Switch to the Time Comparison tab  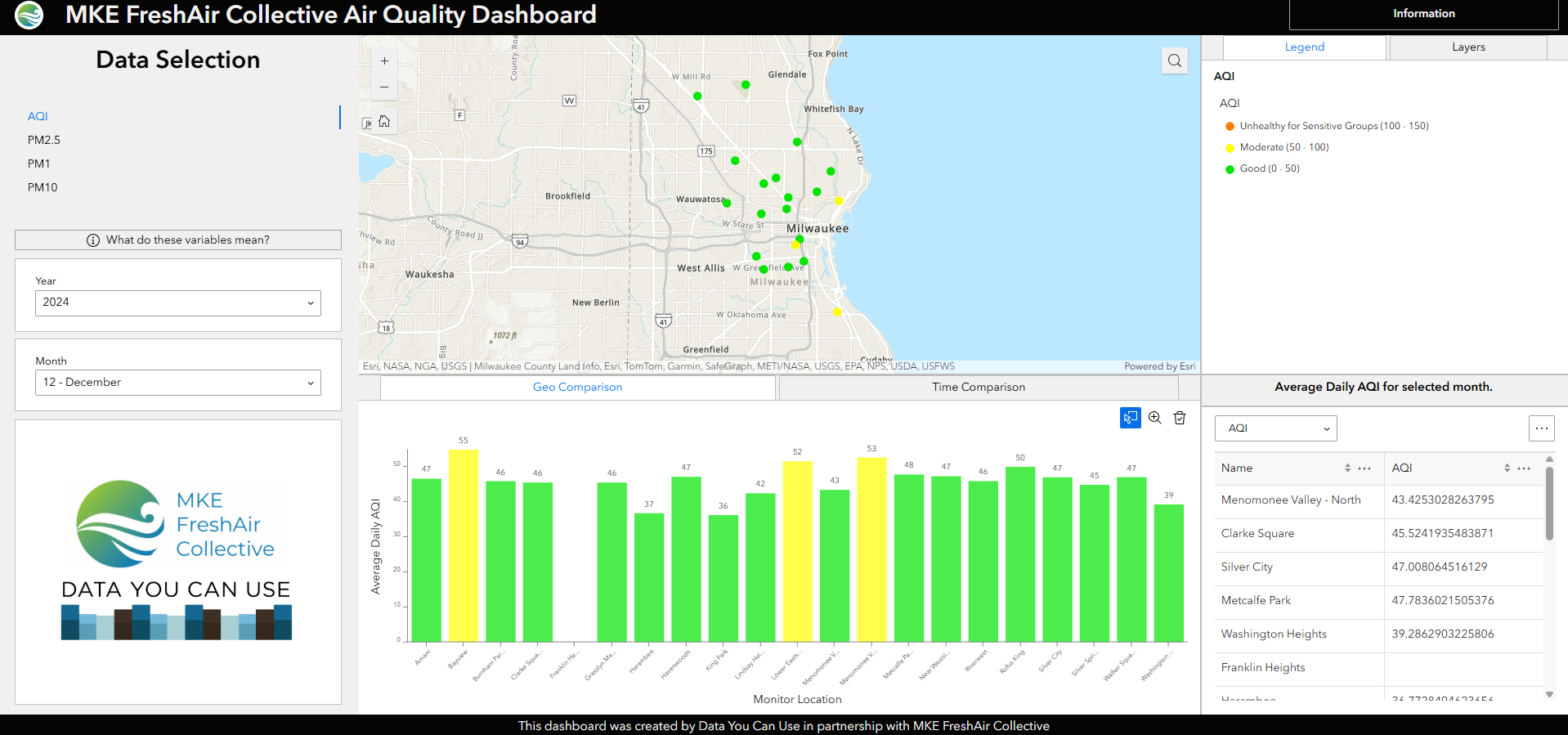pos(978,388)
